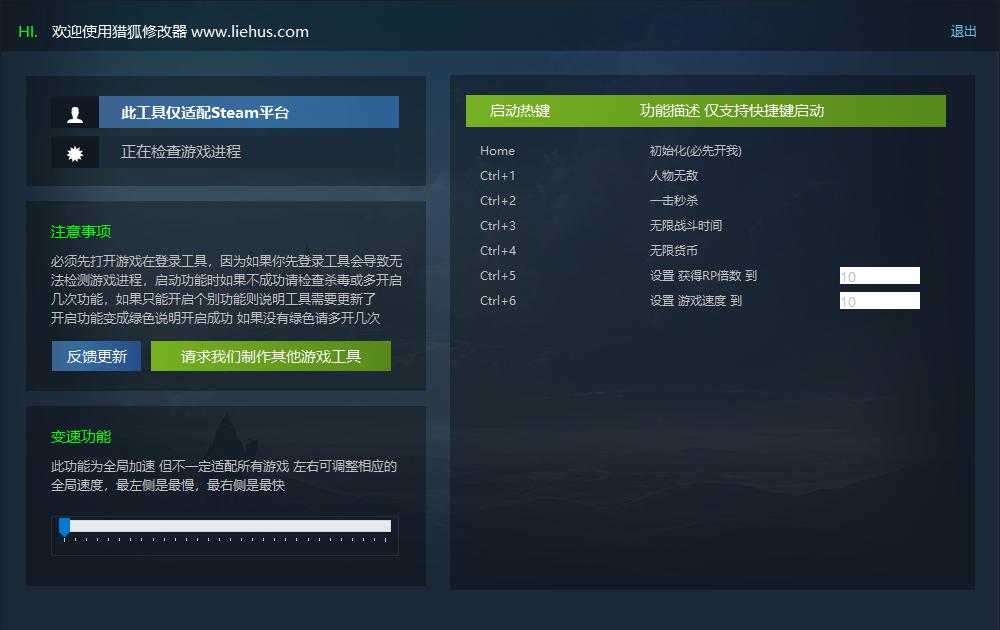The height and width of the screenshot is (630, 1000).
Task: Click the user profile icon
Action: (x=75, y=113)
